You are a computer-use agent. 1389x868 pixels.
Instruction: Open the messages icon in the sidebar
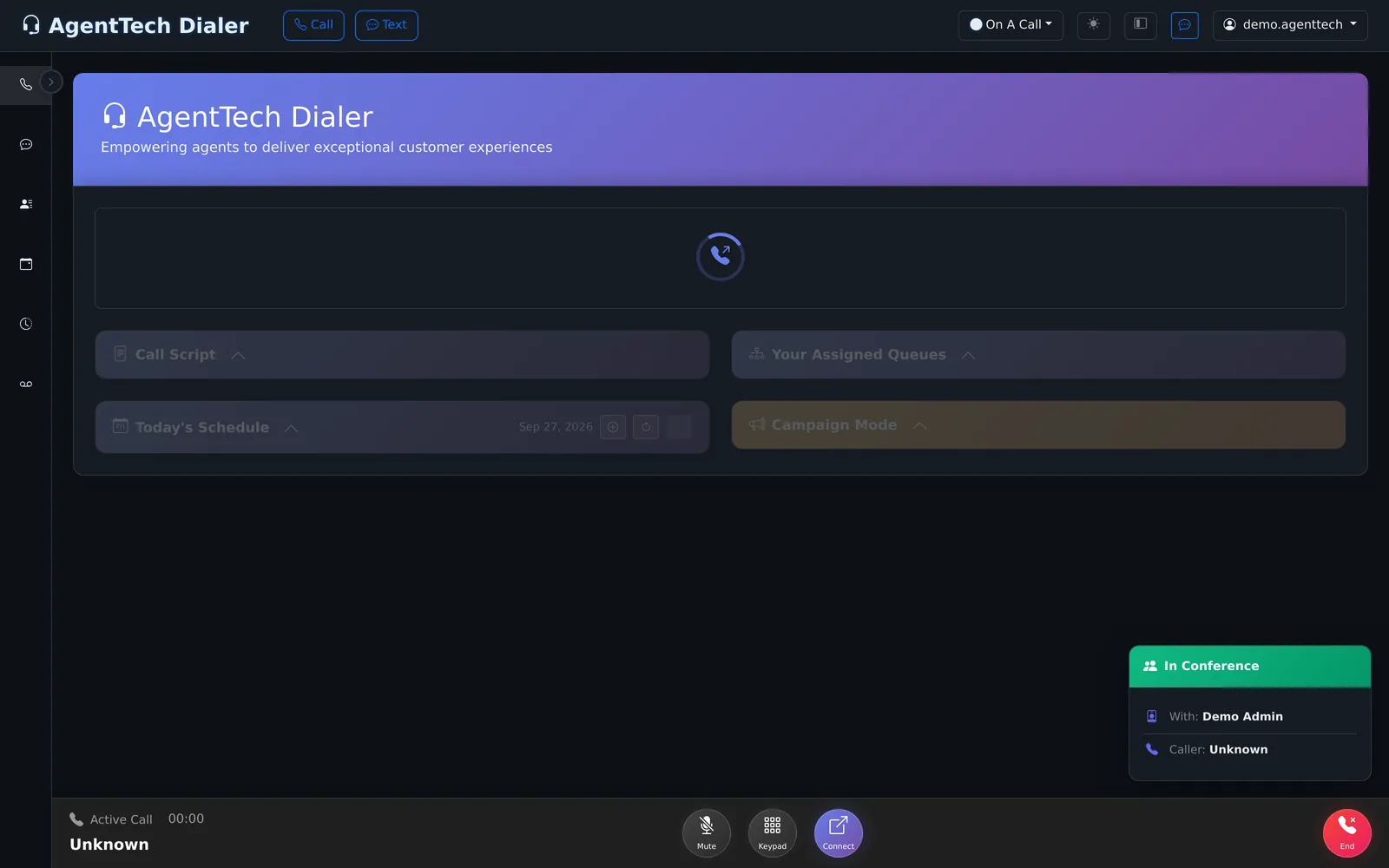pos(26,145)
